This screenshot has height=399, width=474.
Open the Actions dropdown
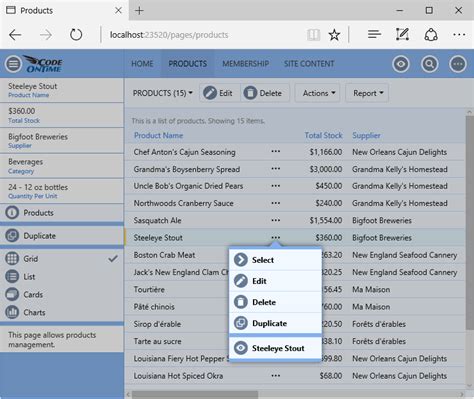coord(318,93)
